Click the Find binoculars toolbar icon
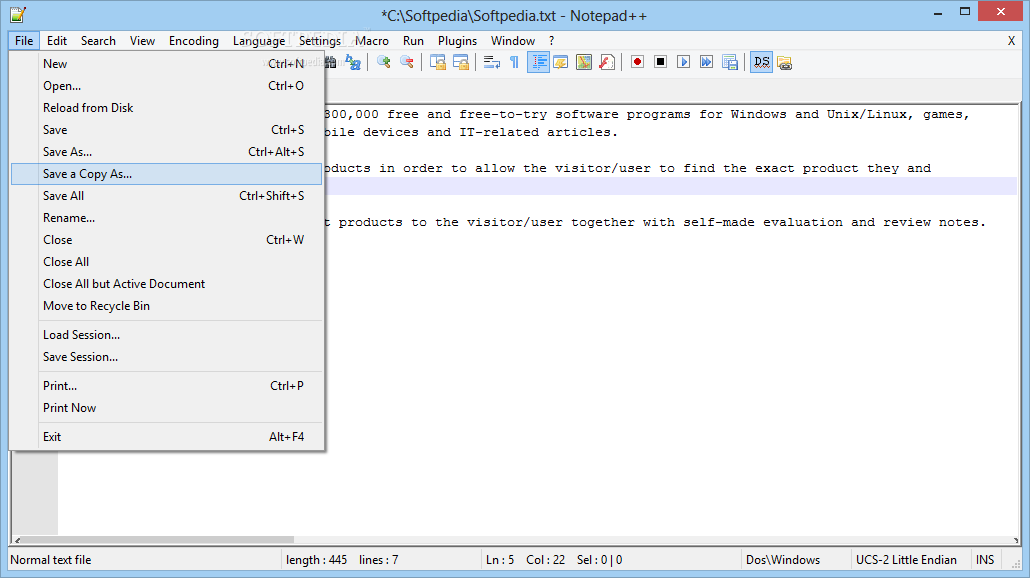The image size is (1030, 578). [x=330, y=62]
